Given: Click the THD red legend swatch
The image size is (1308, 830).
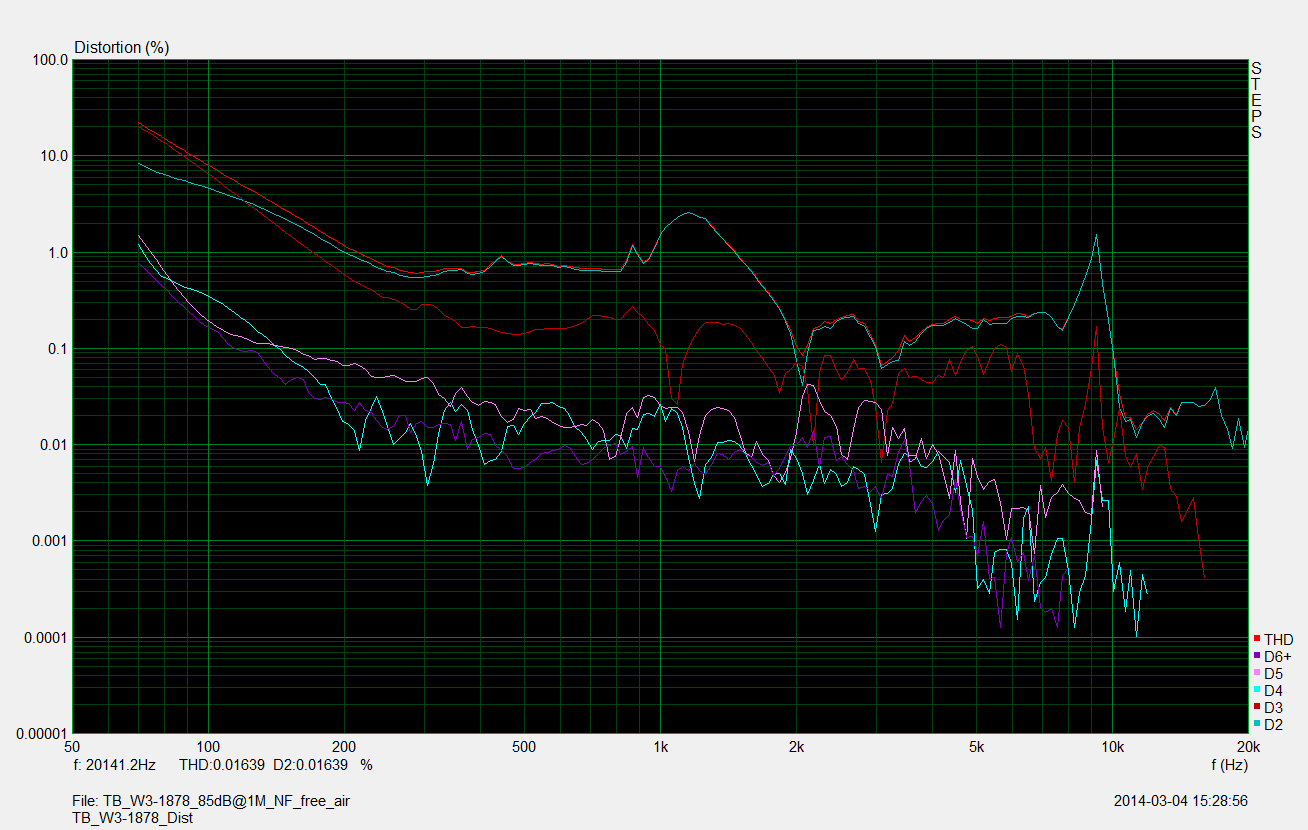Looking at the screenshot, I should 1256,639.
